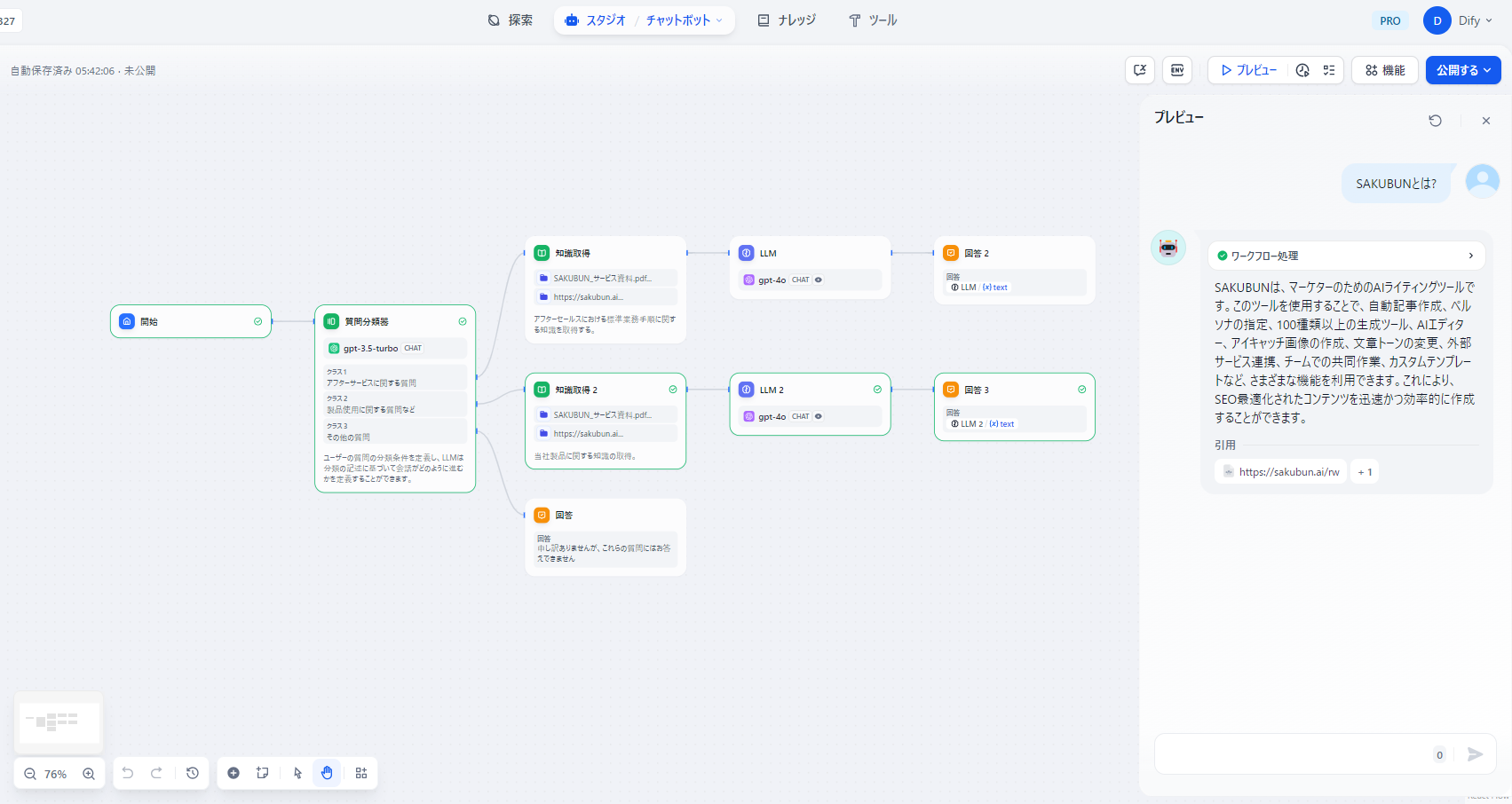This screenshot has height=804, width=1512.
Task: Click the 申し訳ありません reply text in 回答
Action: click(x=604, y=554)
